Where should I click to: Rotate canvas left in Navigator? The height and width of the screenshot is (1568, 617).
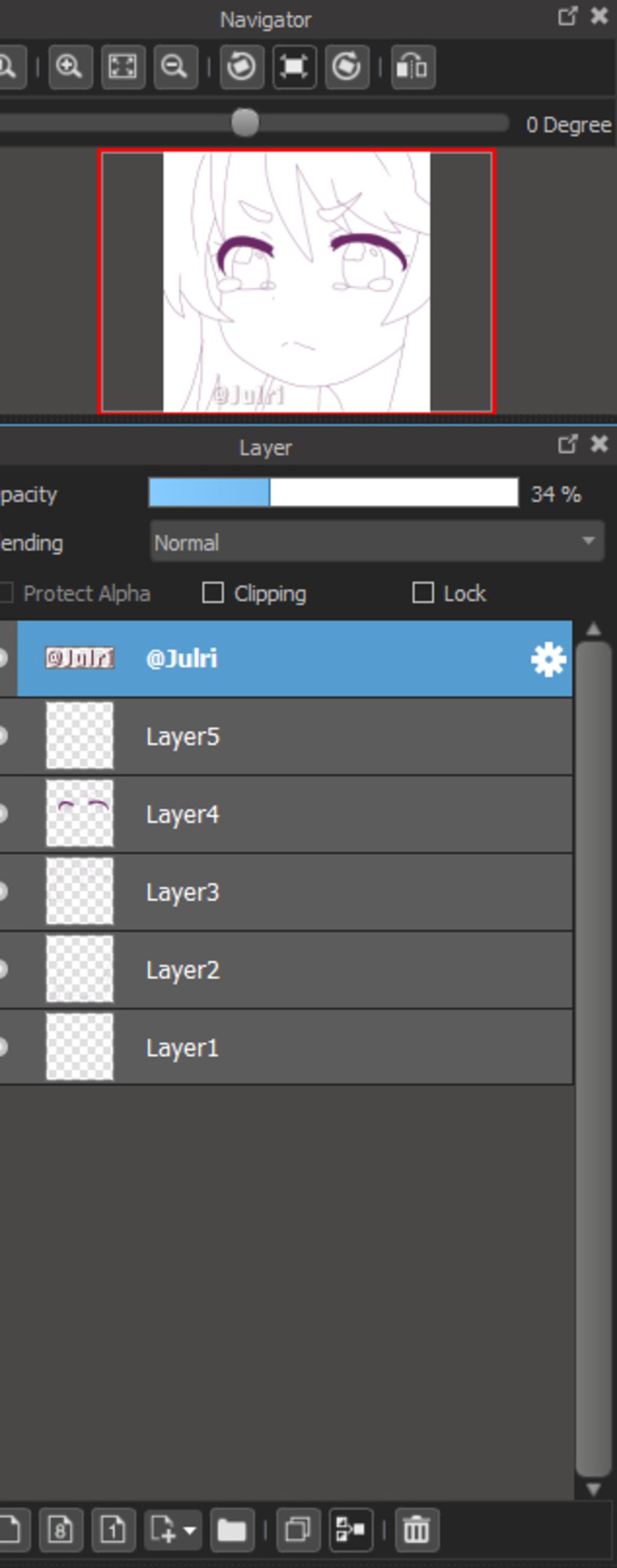(242, 66)
